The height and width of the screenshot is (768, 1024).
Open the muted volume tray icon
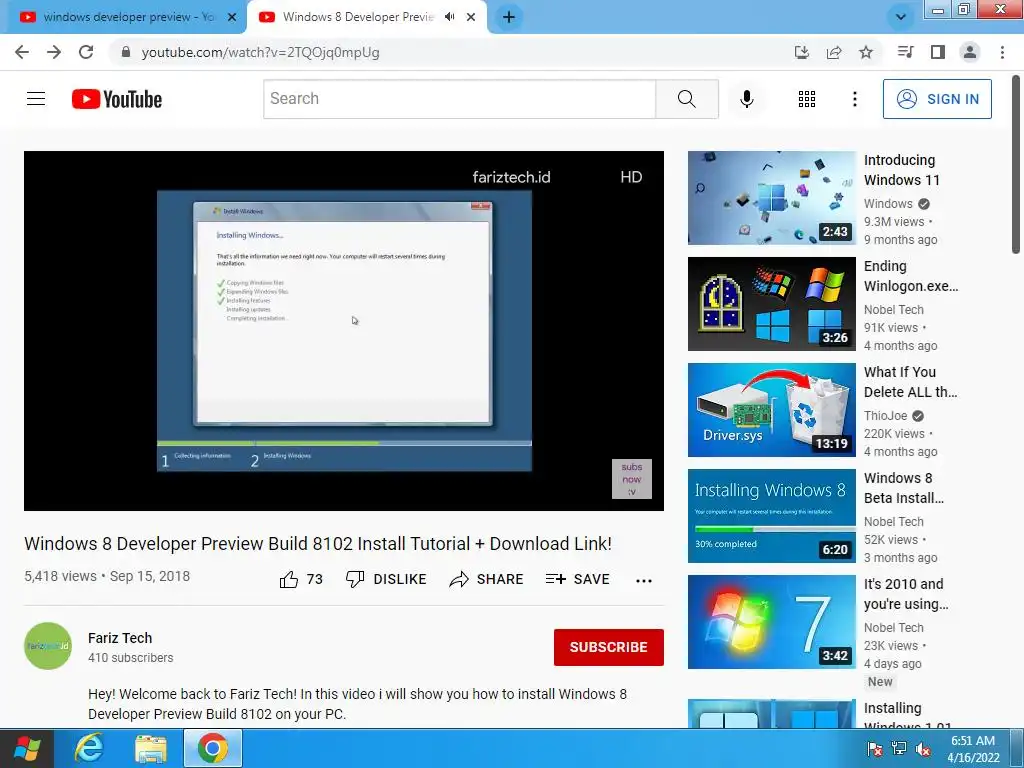(923, 749)
